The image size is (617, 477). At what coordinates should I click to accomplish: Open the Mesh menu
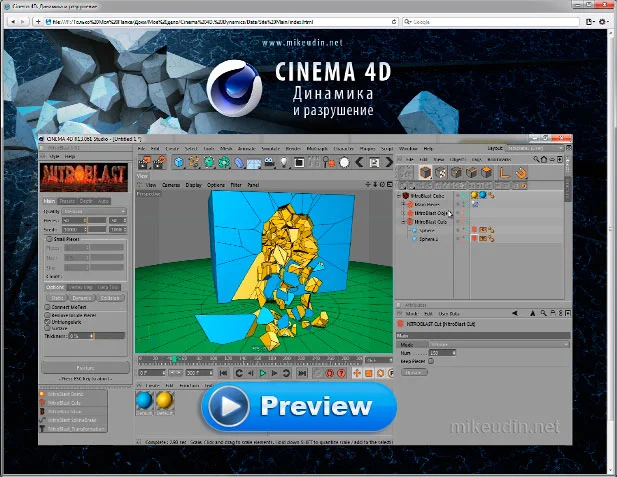coord(226,148)
